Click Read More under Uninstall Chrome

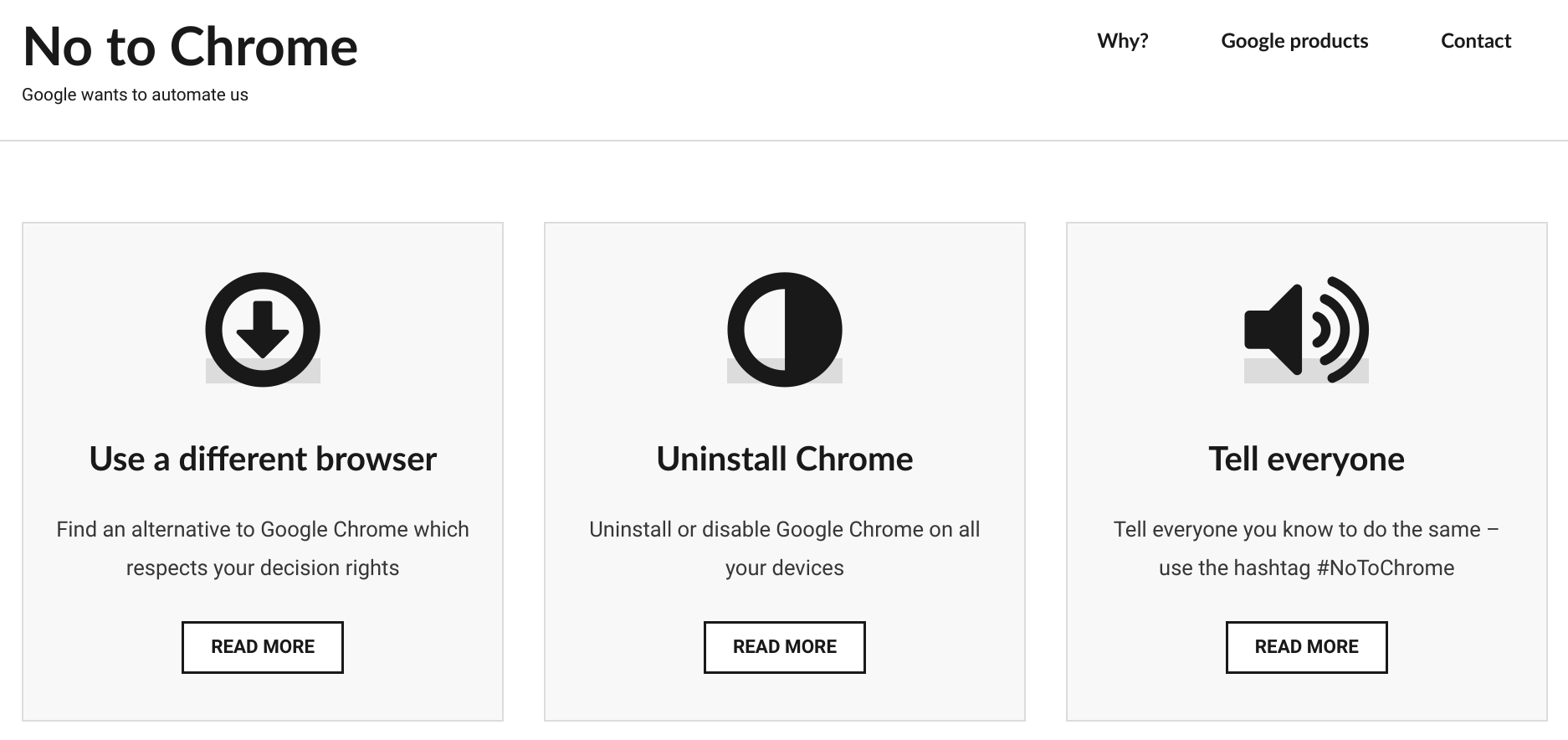[785, 647]
